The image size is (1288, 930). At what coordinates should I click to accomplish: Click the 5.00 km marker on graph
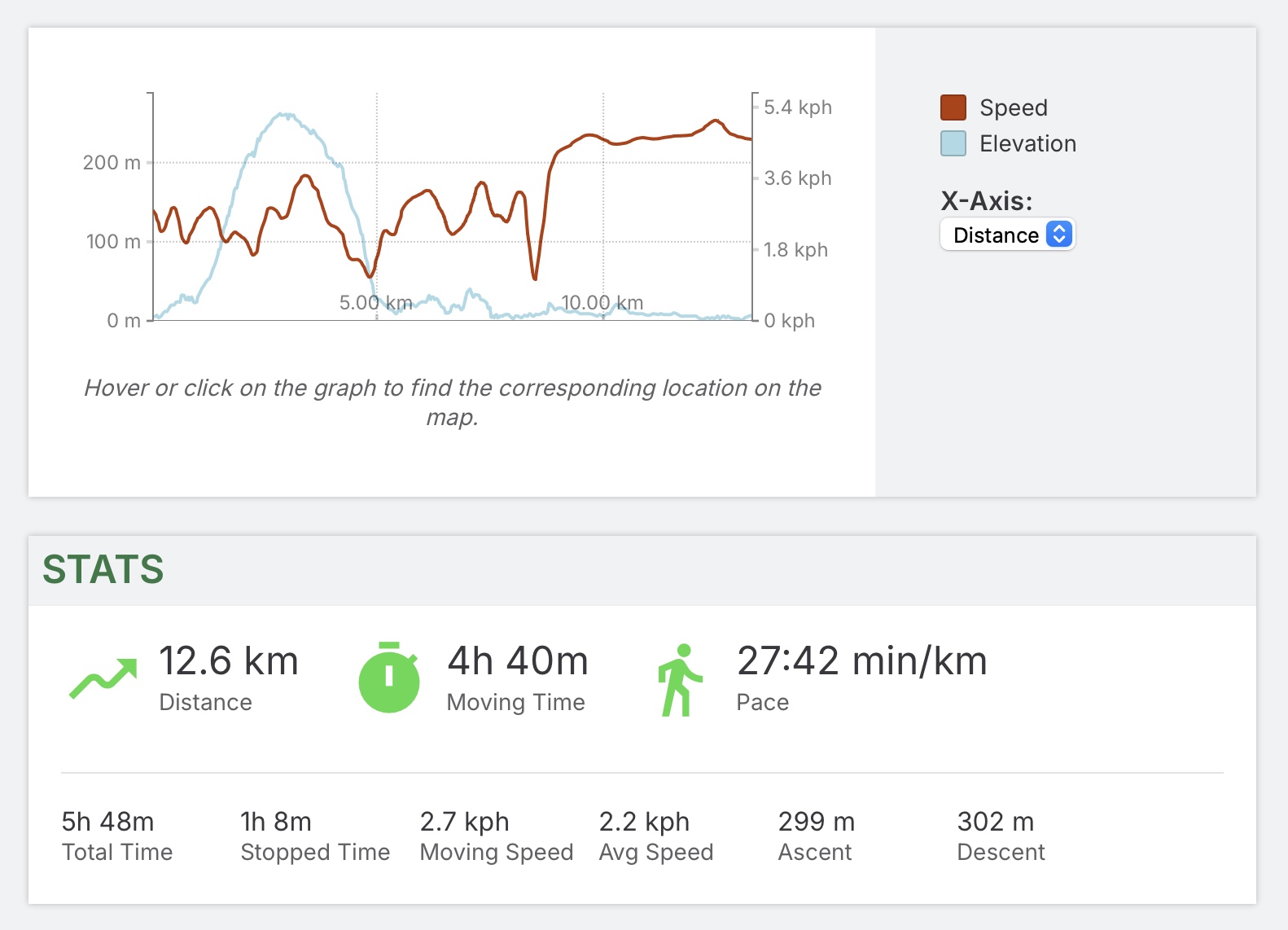tap(375, 303)
